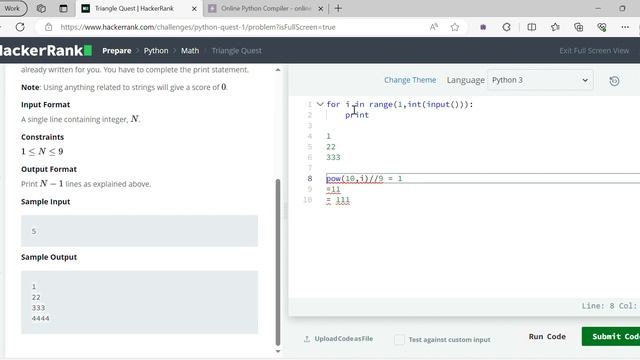Open the Language Python 3 dropdown

[540, 80]
